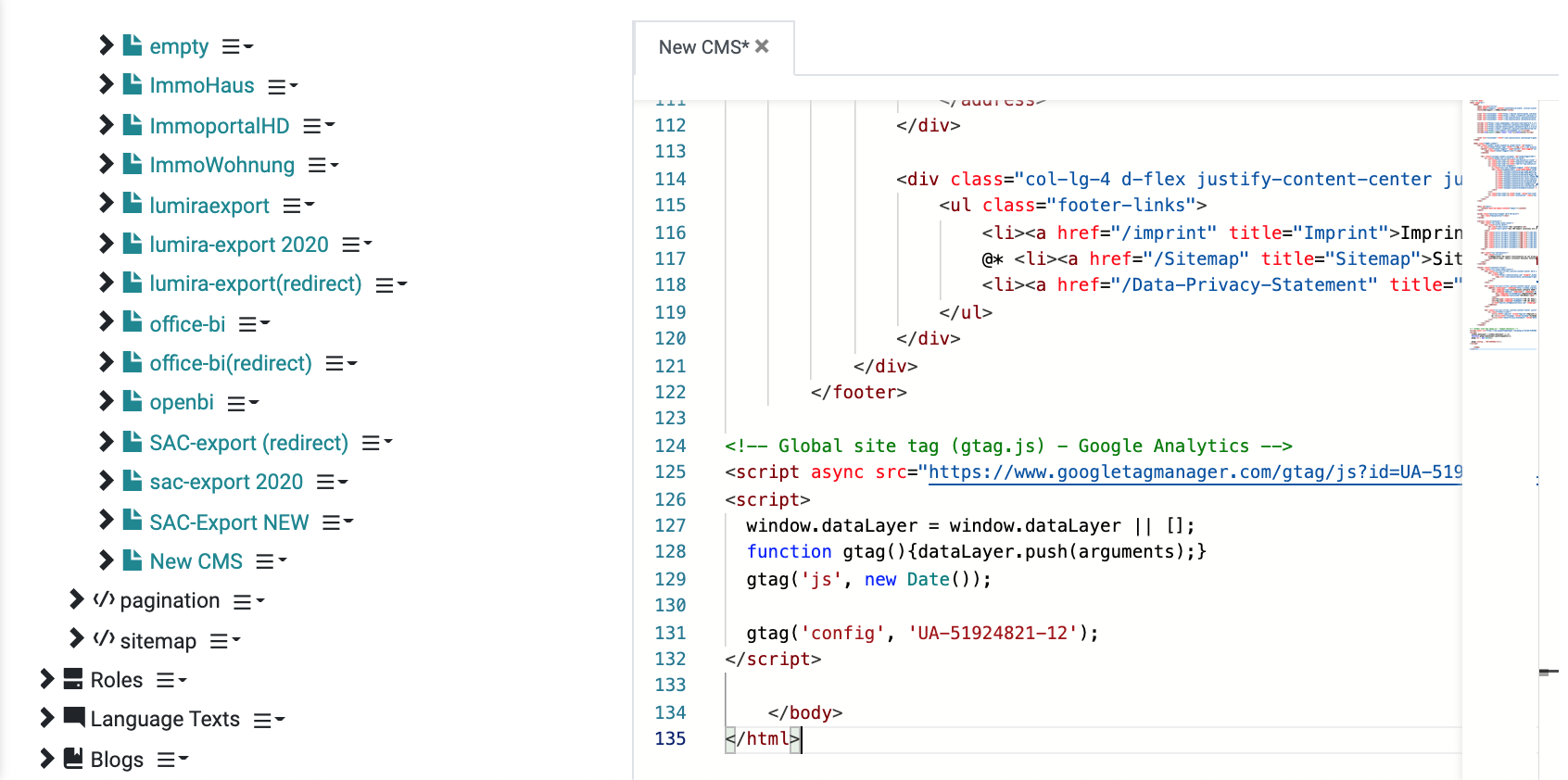Open the hamburger menu for Language Texts
1568x780 pixels.
(x=269, y=720)
